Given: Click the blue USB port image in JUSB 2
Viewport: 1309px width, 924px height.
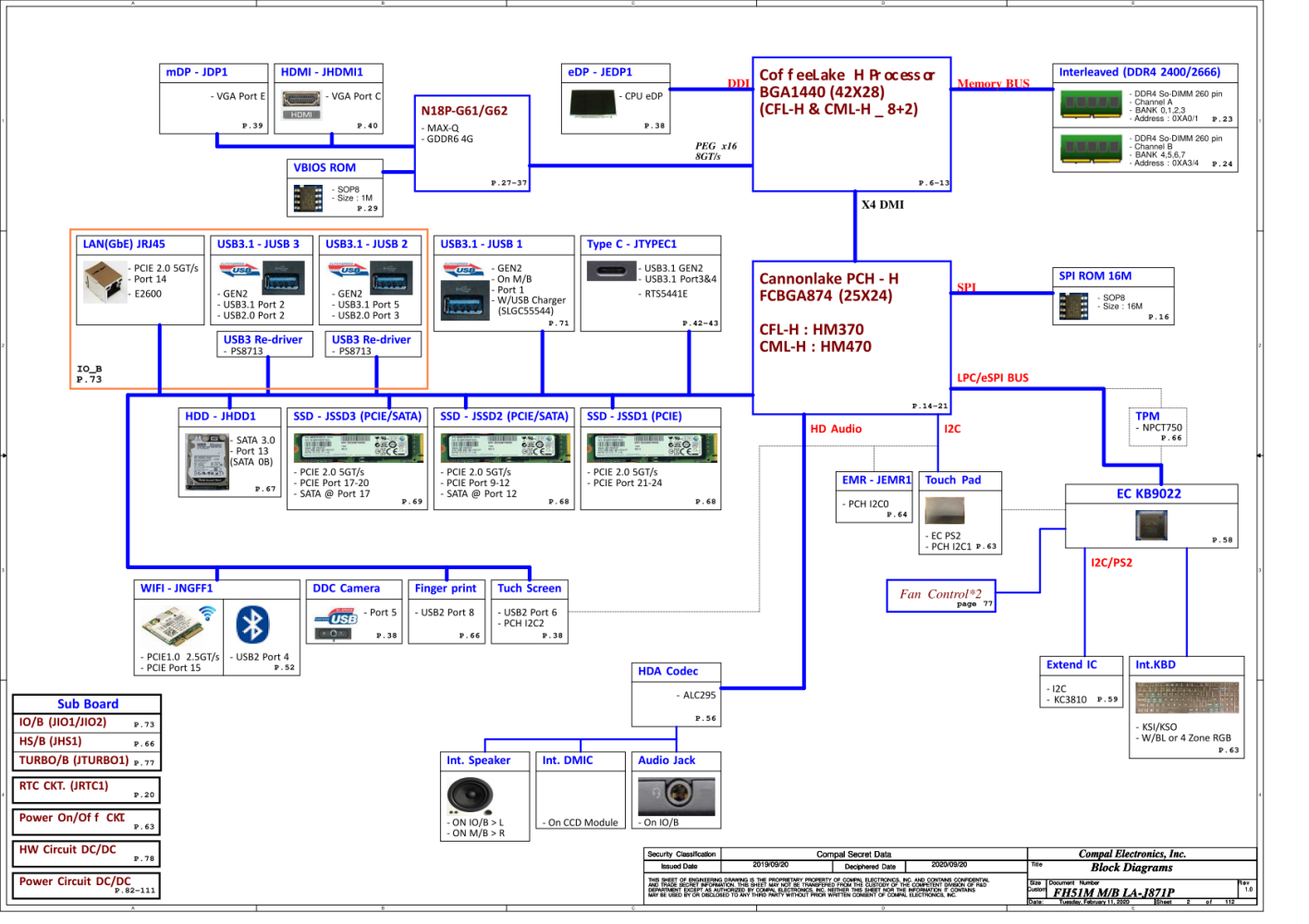Looking at the screenshot, I should coord(392,277).
